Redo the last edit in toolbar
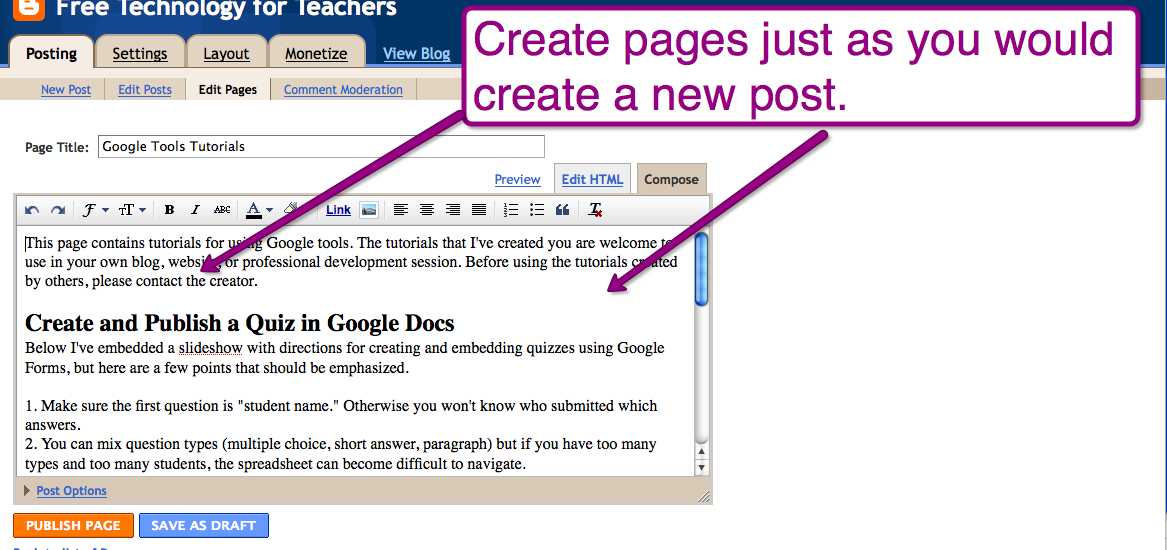Image resolution: width=1167 pixels, height=550 pixels. pyautogui.click(x=57, y=211)
